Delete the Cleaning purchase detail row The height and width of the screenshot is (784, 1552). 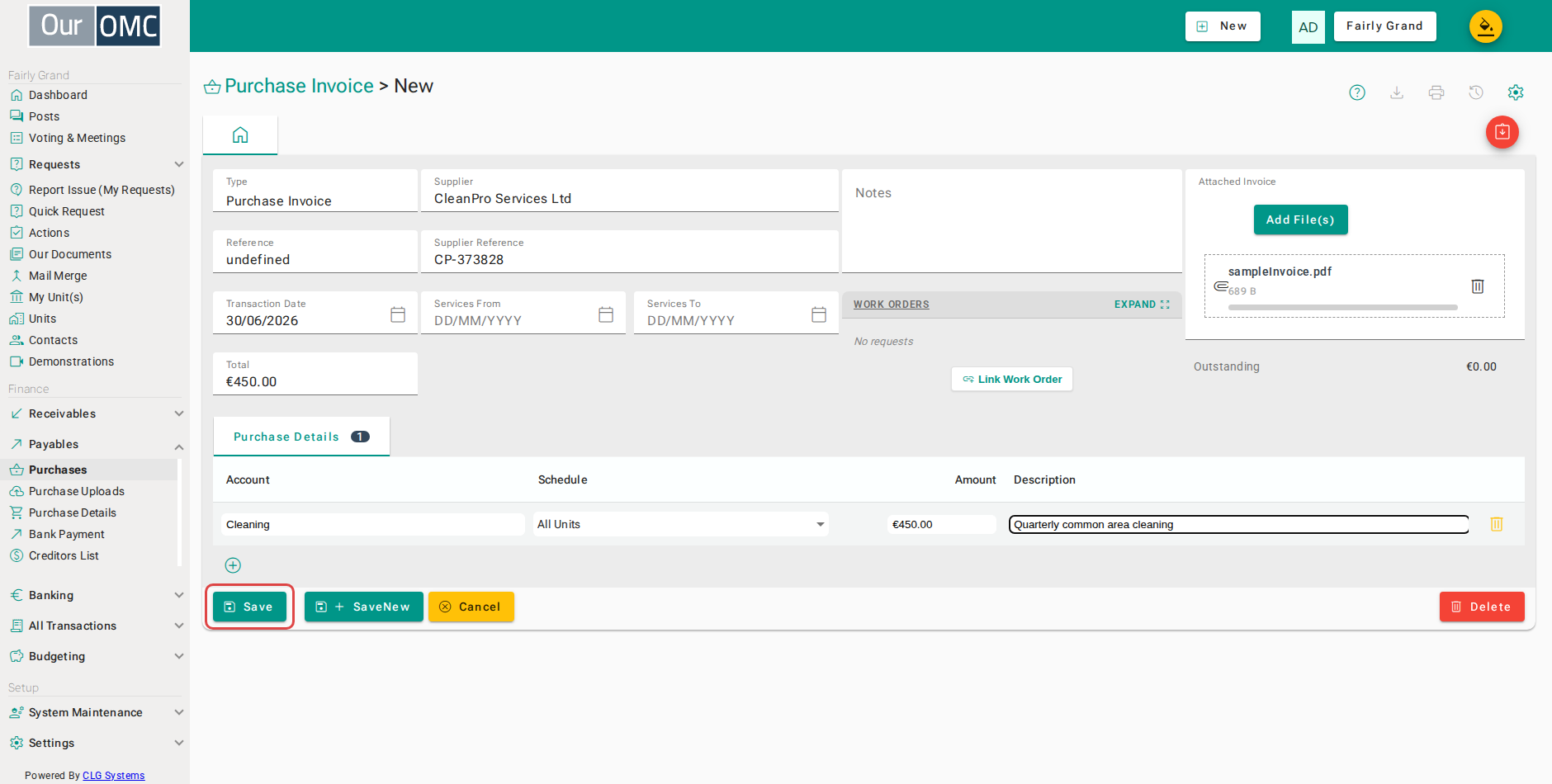[x=1497, y=524]
